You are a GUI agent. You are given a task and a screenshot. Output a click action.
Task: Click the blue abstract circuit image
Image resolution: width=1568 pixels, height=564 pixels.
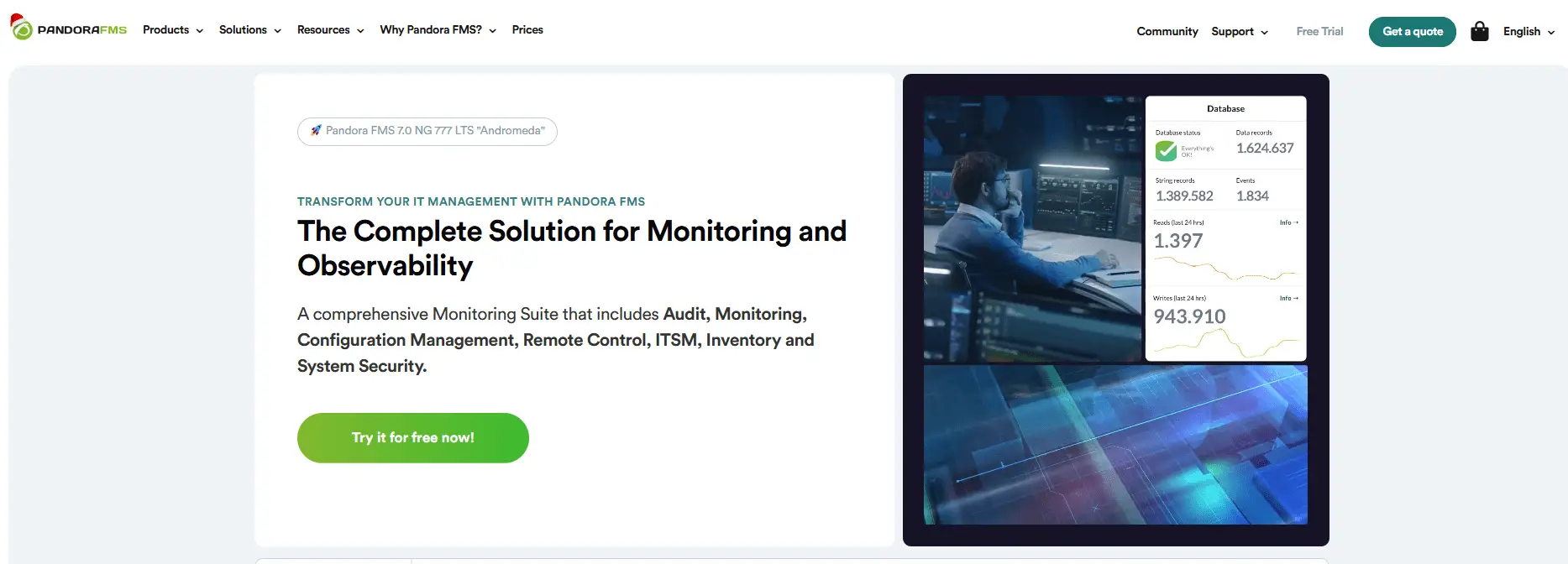(x=1115, y=445)
